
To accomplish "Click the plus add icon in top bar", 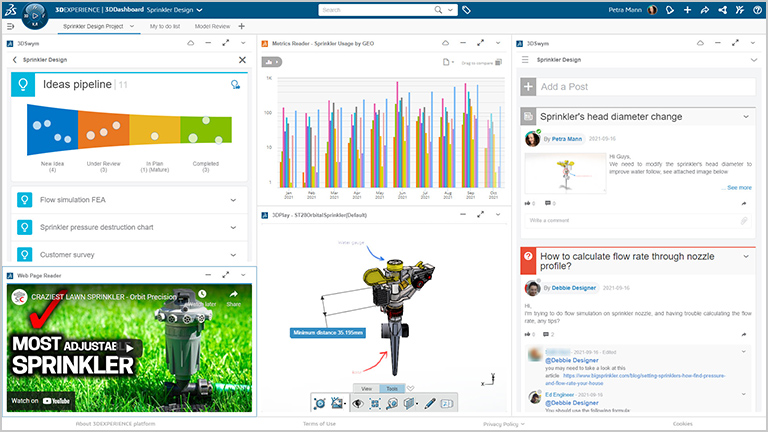I will [686, 10].
